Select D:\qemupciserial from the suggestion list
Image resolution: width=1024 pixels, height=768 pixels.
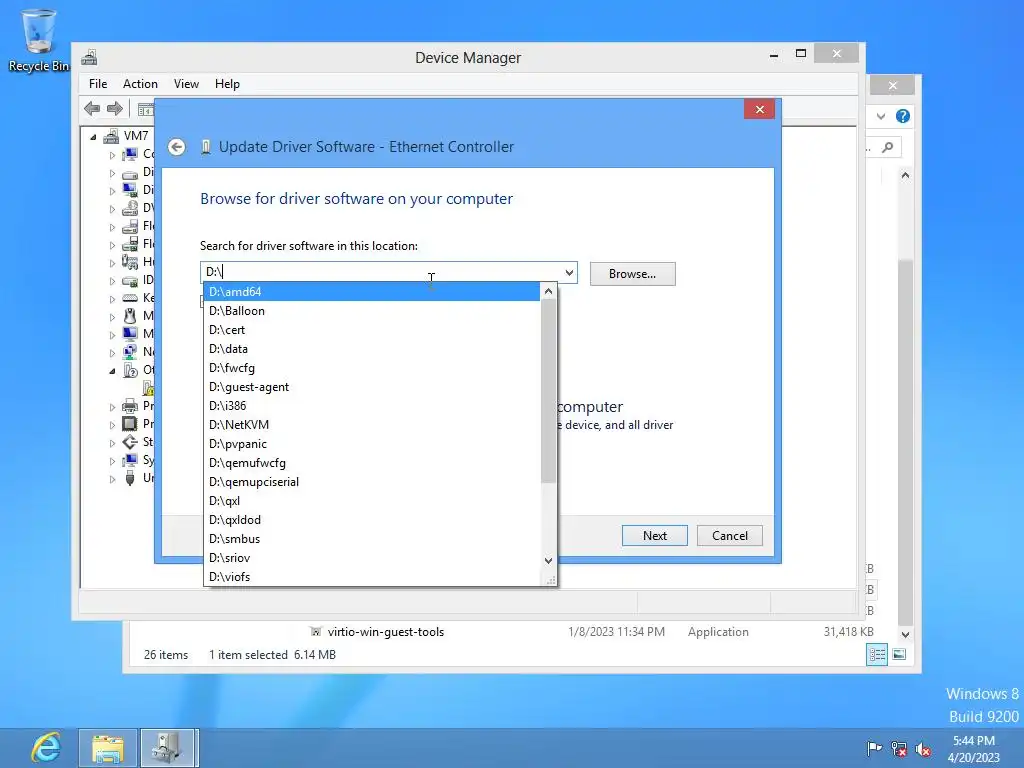(372, 481)
